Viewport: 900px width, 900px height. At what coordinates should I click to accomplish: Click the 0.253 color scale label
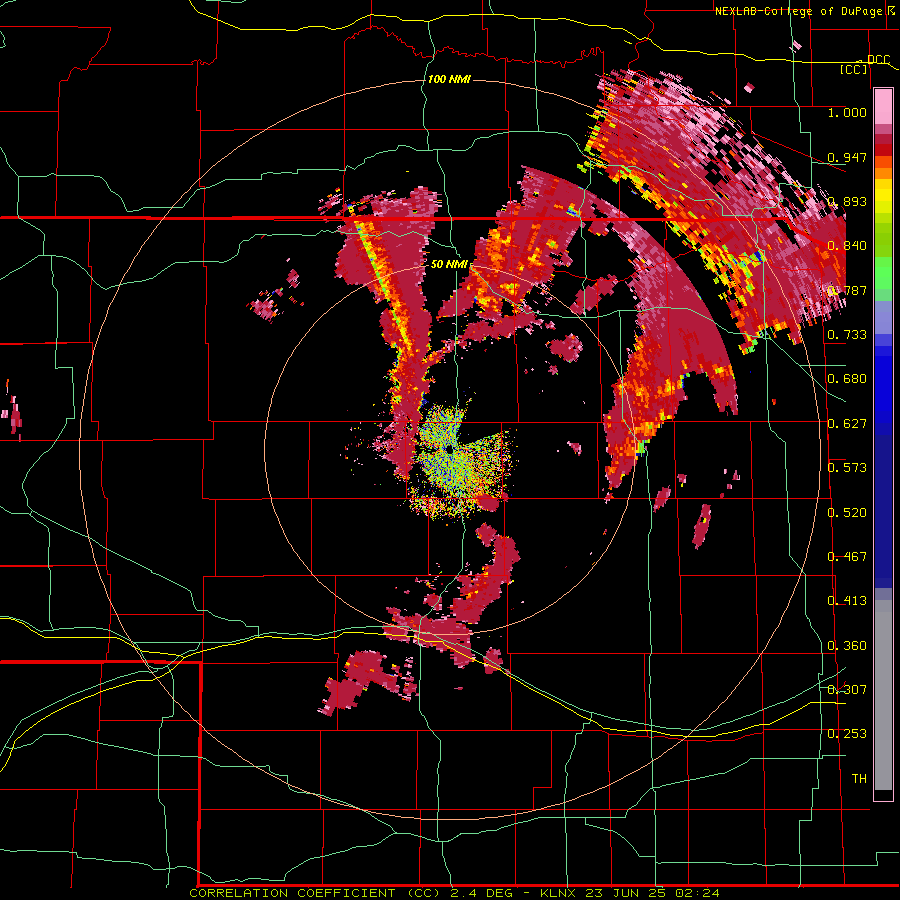[847, 734]
